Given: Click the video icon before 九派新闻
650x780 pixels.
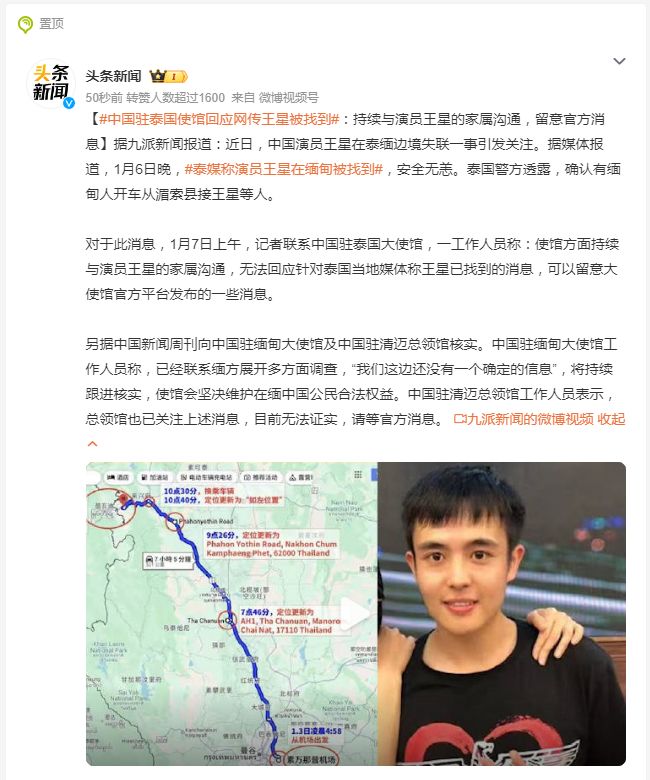Looking at the screenshot, I should coord(460,419).
